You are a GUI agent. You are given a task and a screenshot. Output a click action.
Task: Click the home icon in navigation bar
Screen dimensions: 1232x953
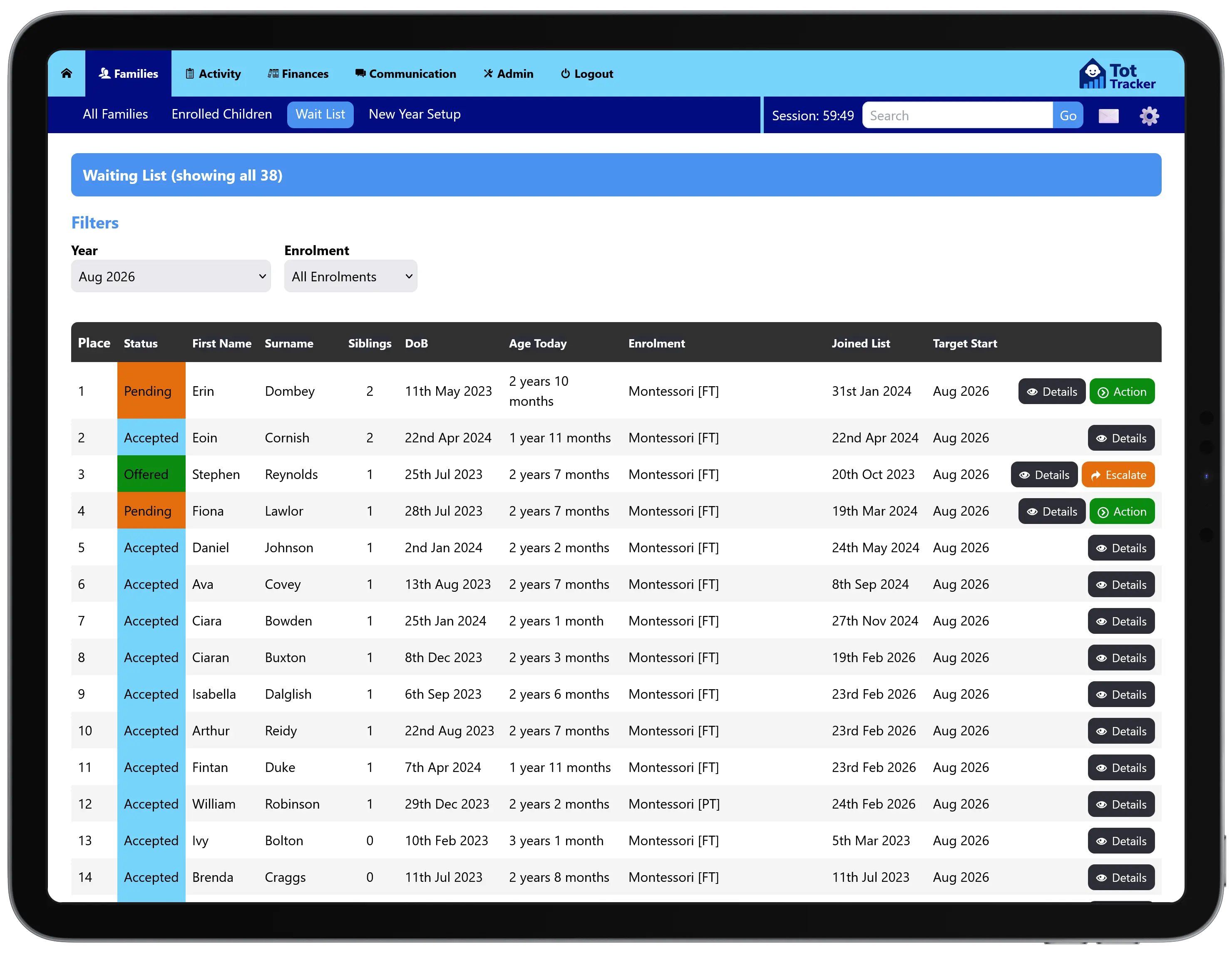coord(67,73)
